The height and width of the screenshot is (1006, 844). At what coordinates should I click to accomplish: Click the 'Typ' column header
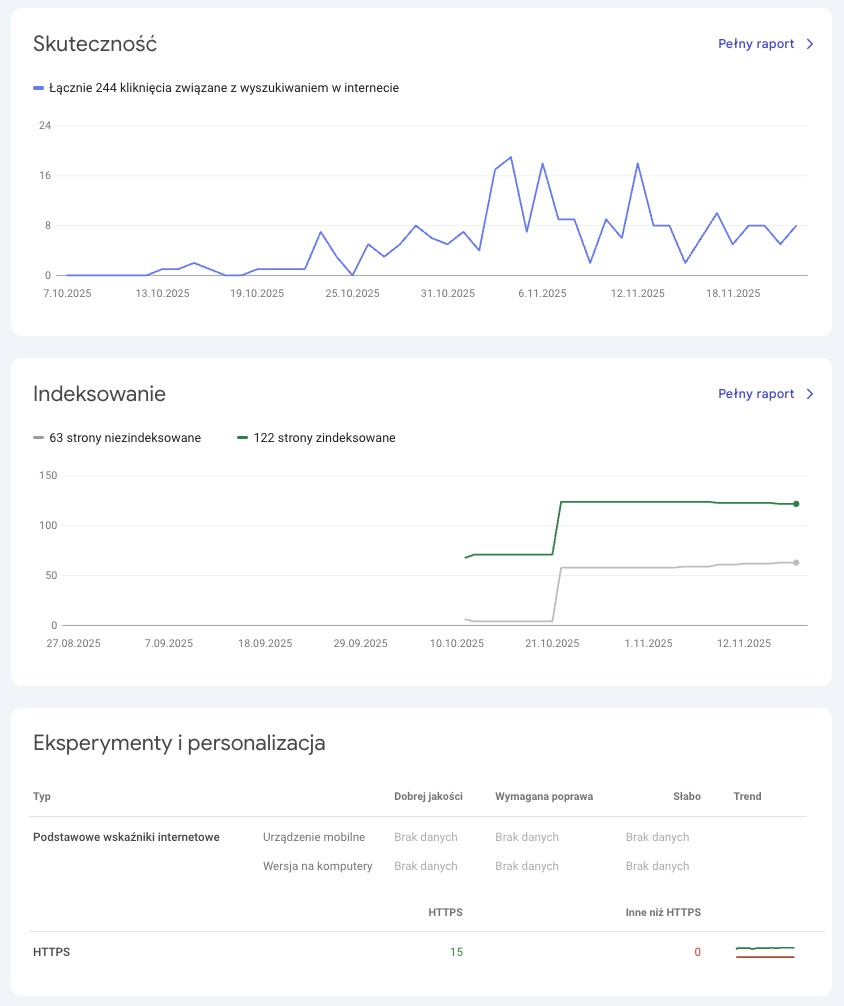coord(42,796)
